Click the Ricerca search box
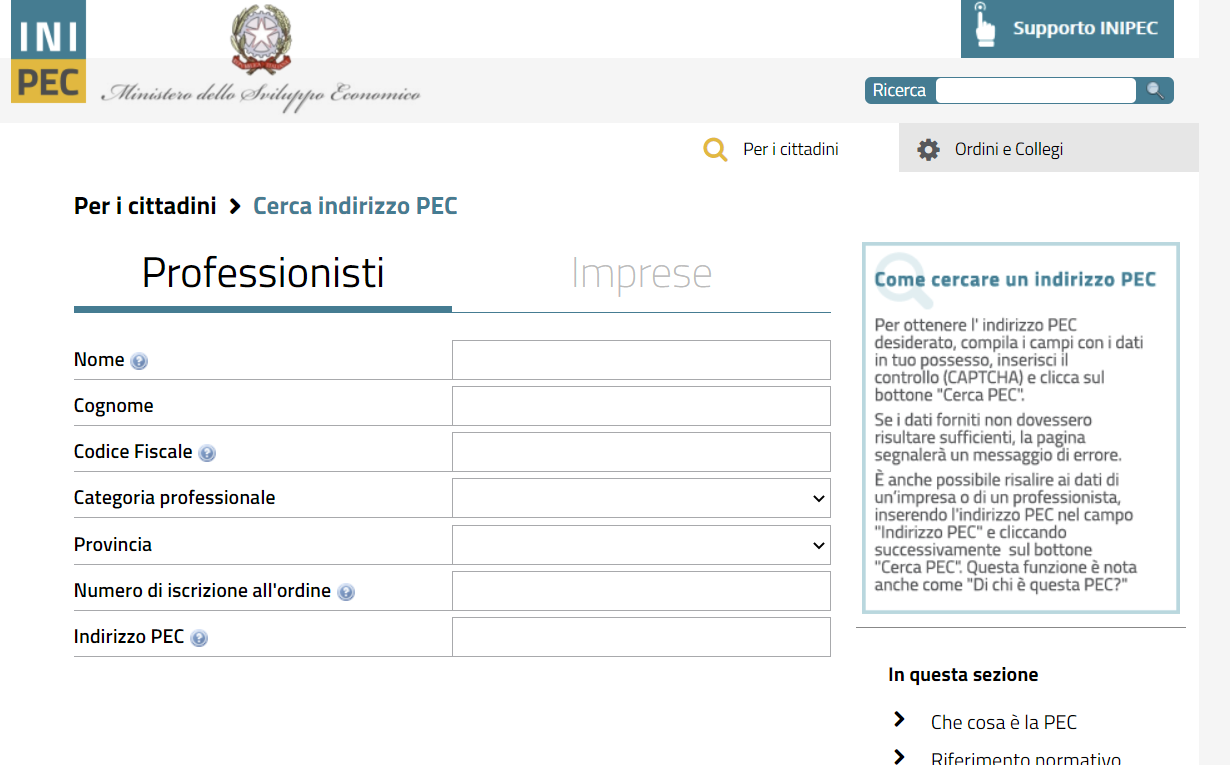Screen dimensions: 1230x765 (1035, 91)
